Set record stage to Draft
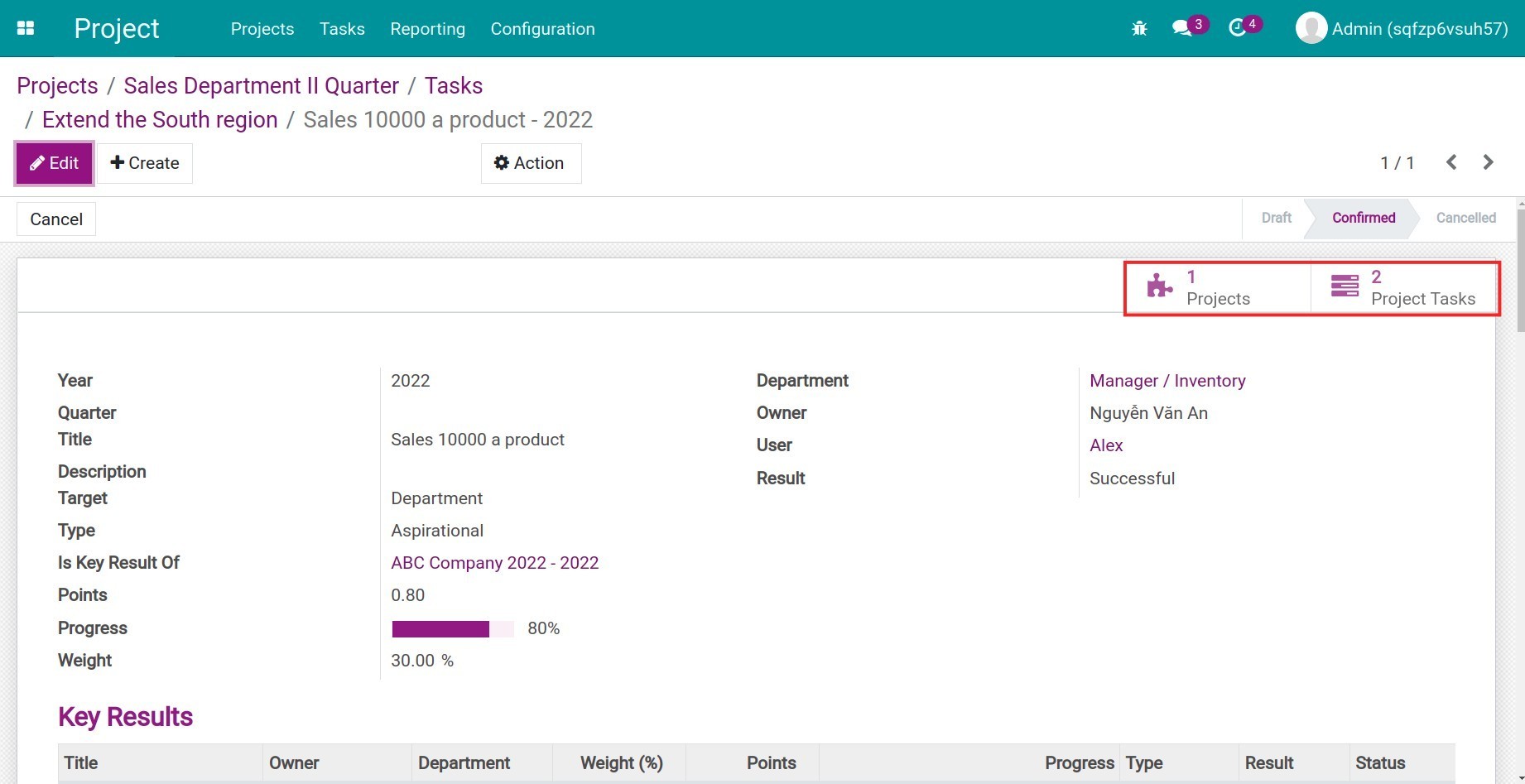The height and width of the screenshot is (784, 1525). 1275,218
